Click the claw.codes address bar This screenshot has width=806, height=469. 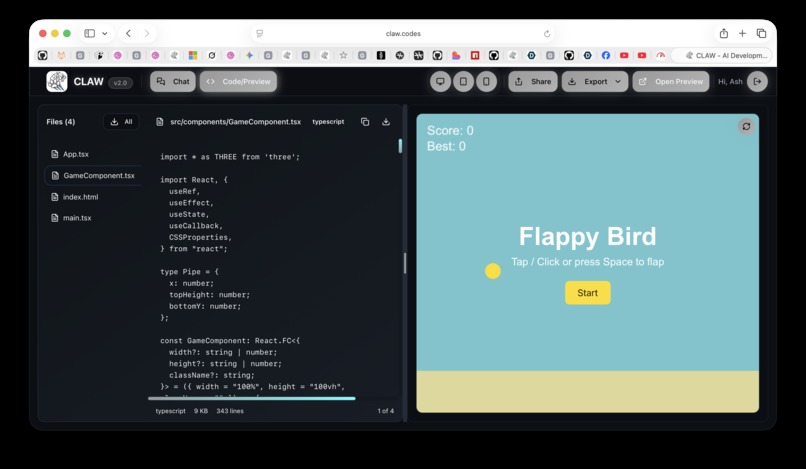pos(403,33)
